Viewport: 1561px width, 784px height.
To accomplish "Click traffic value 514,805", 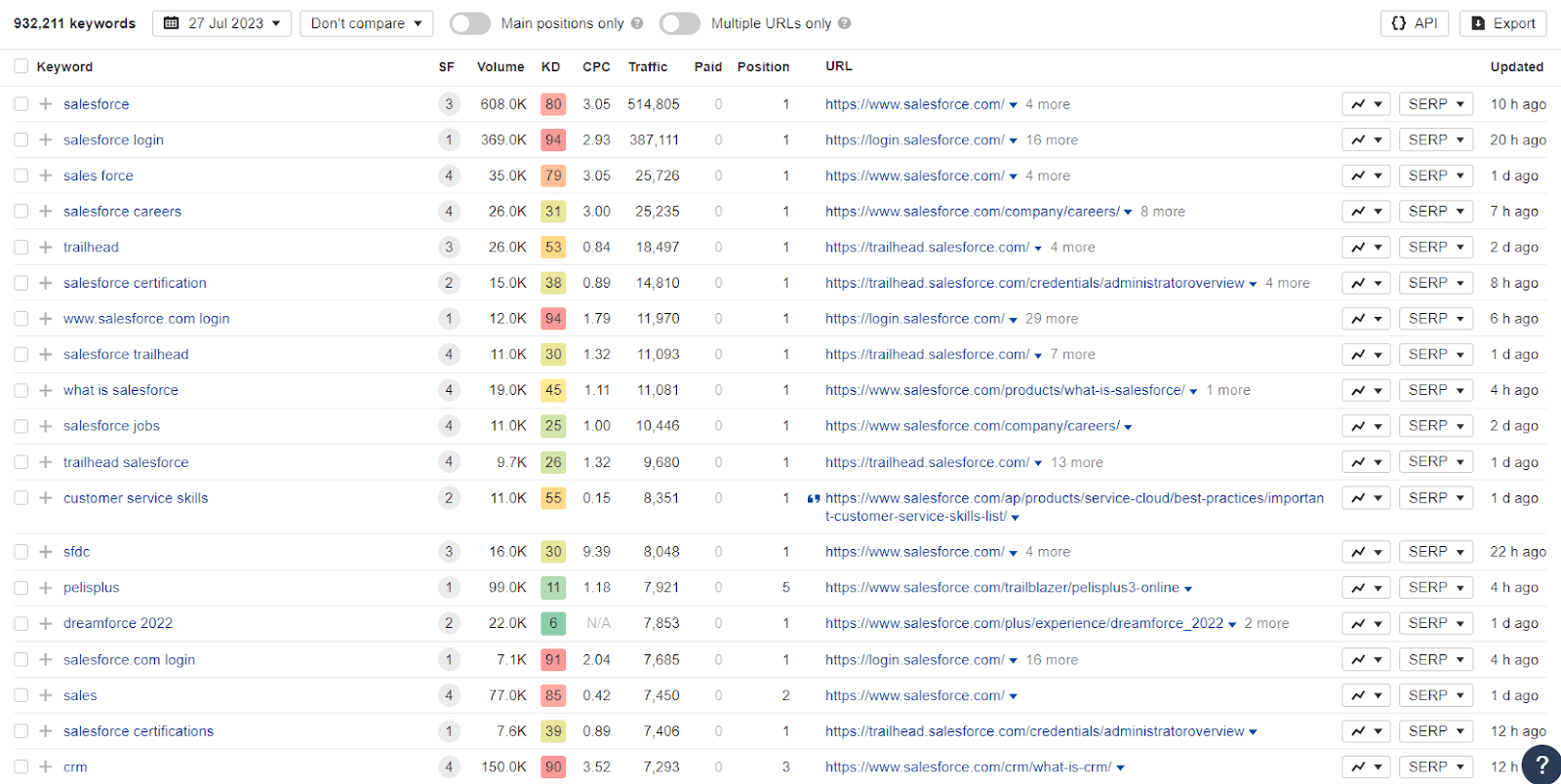I will pos(654,104).
